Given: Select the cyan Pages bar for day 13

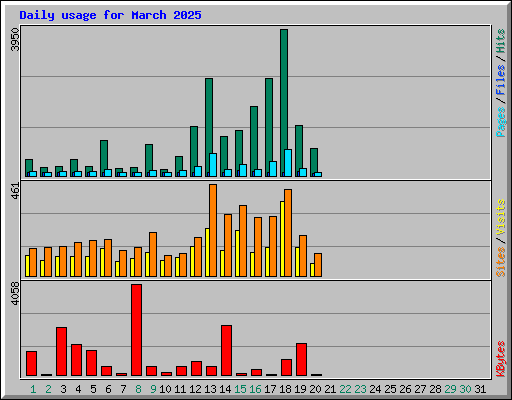Looking at the screenshot, I should pyautogui.click(x=213, y=165).
